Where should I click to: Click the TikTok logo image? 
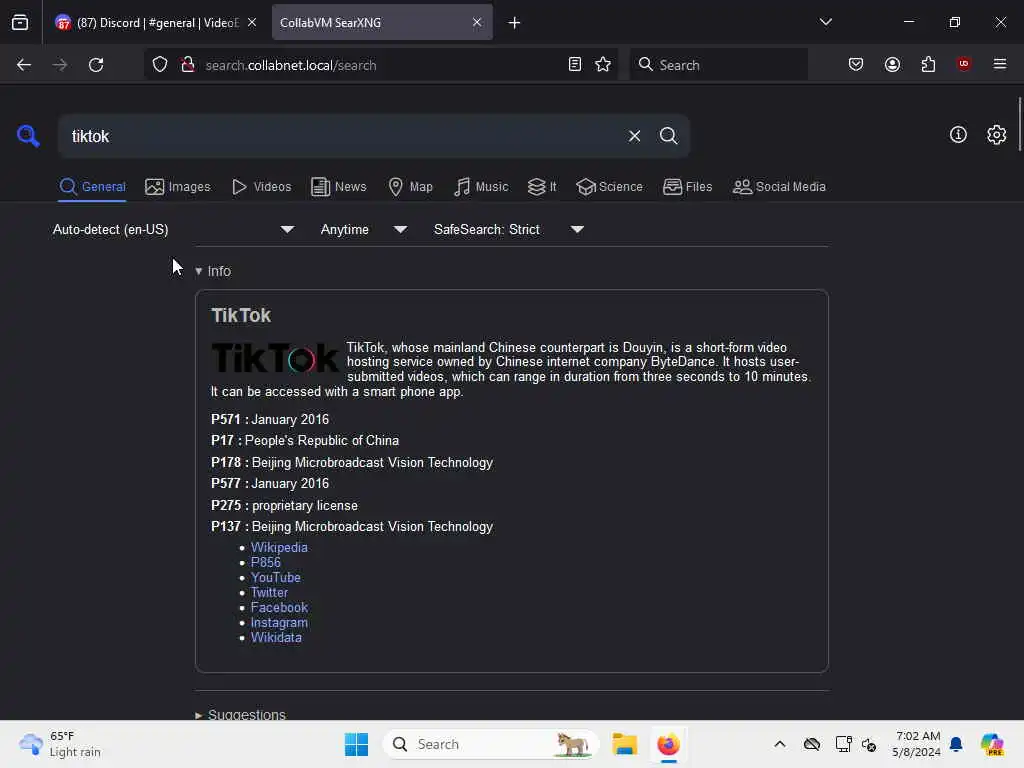(x=275, y=358)
